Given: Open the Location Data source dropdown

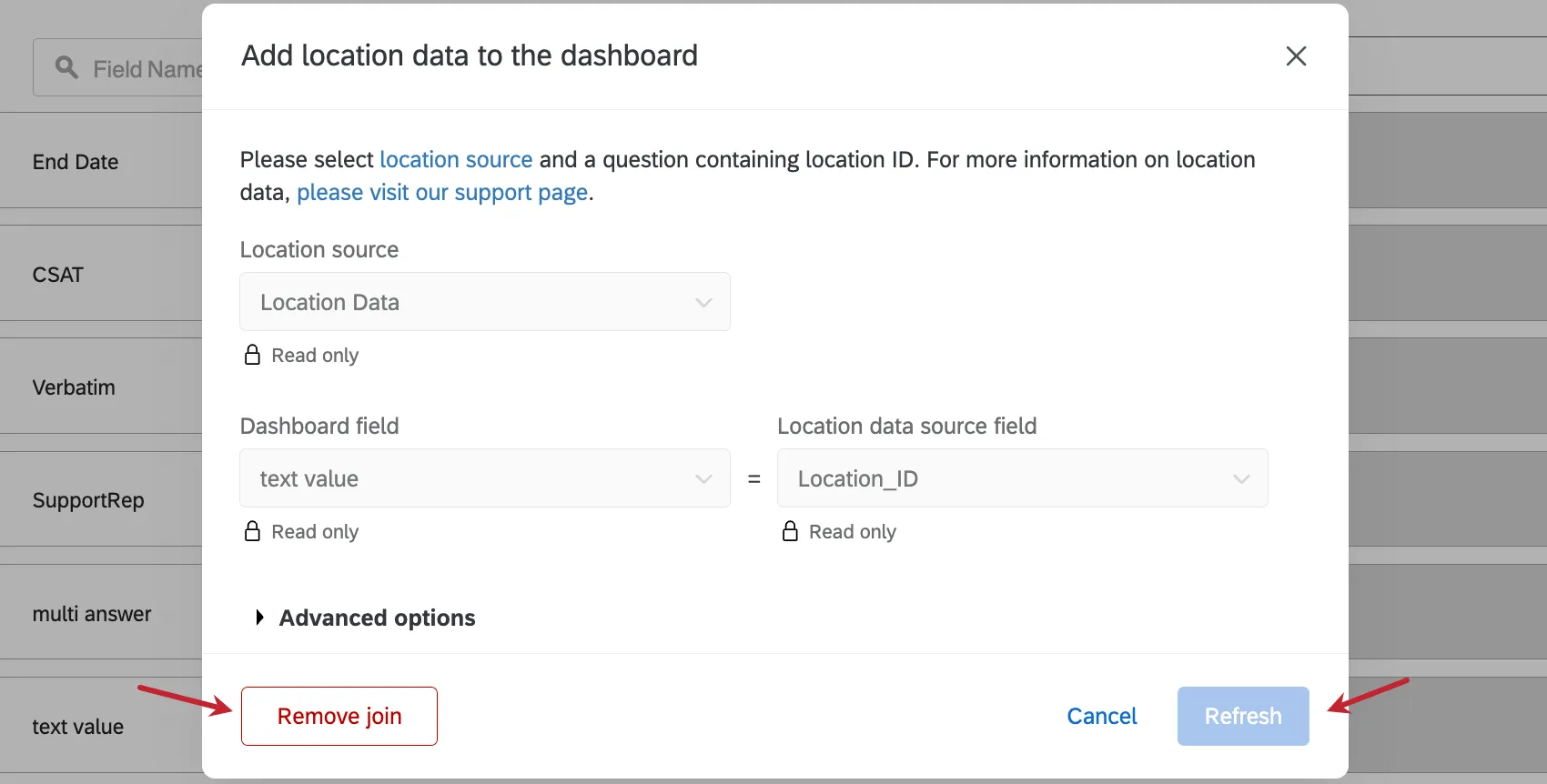Looking at the screenshot, I should 484,302.
